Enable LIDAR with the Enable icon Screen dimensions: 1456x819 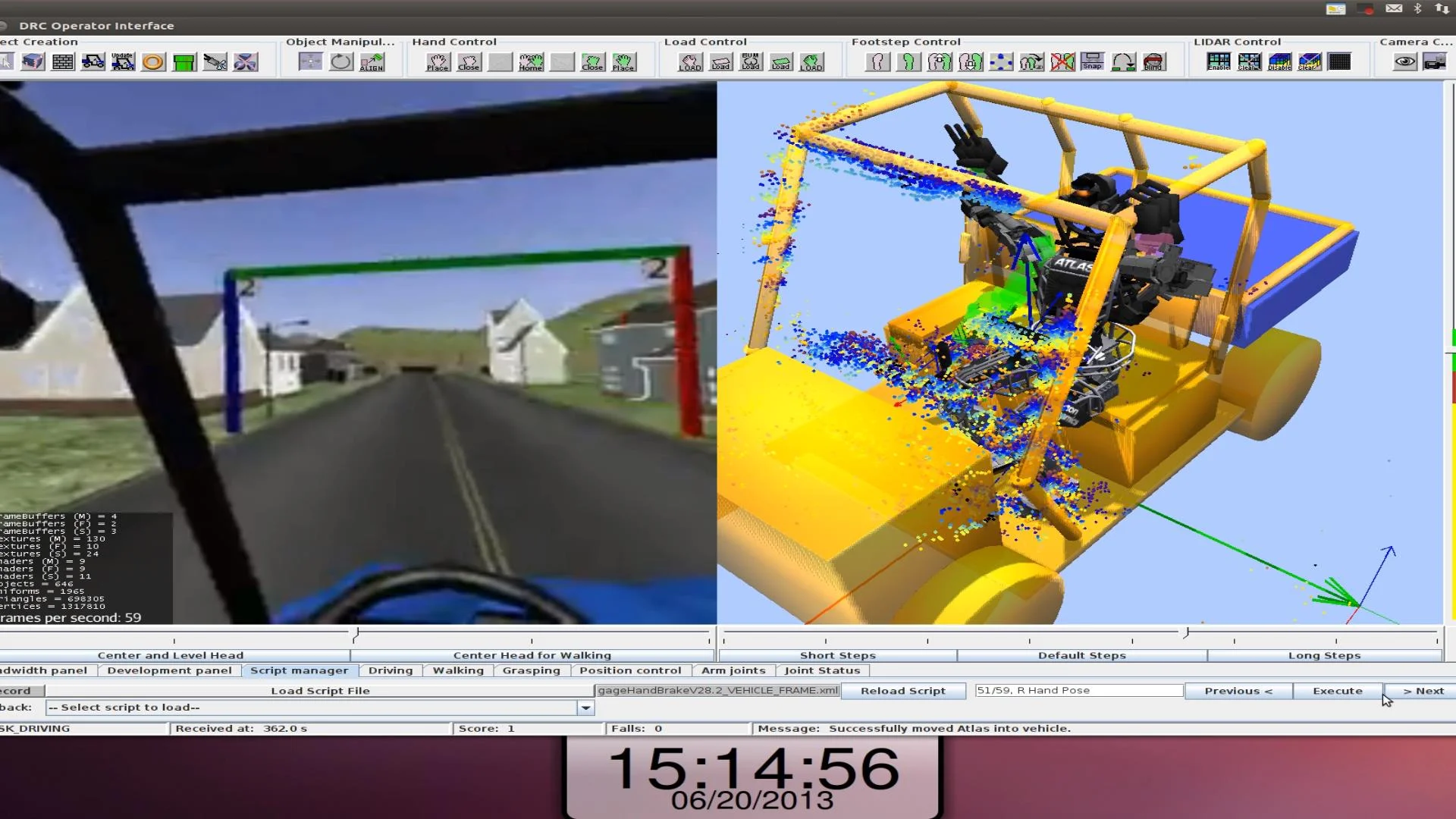pos(1219,61)
